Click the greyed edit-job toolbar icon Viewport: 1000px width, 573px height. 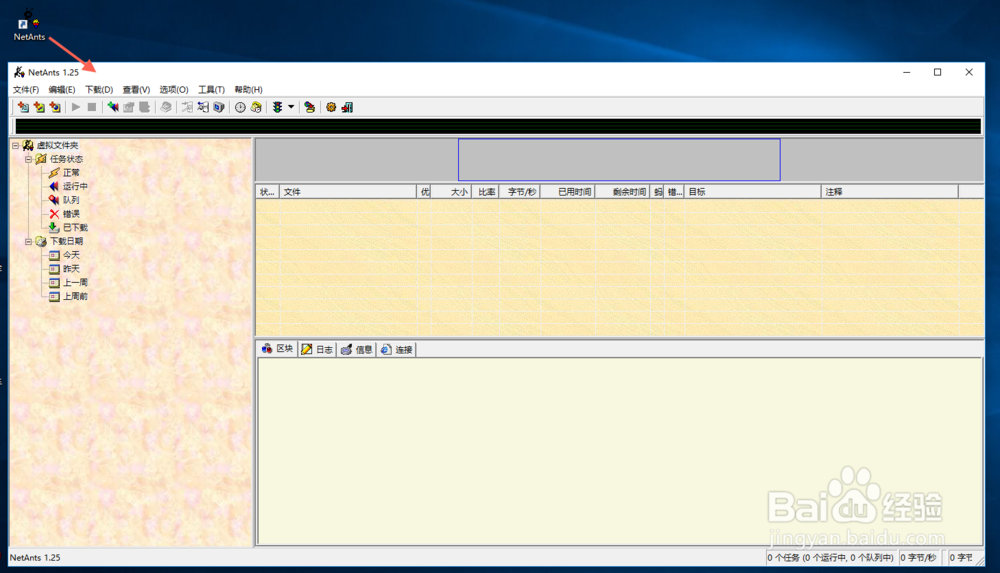click(x=129, y=107)
